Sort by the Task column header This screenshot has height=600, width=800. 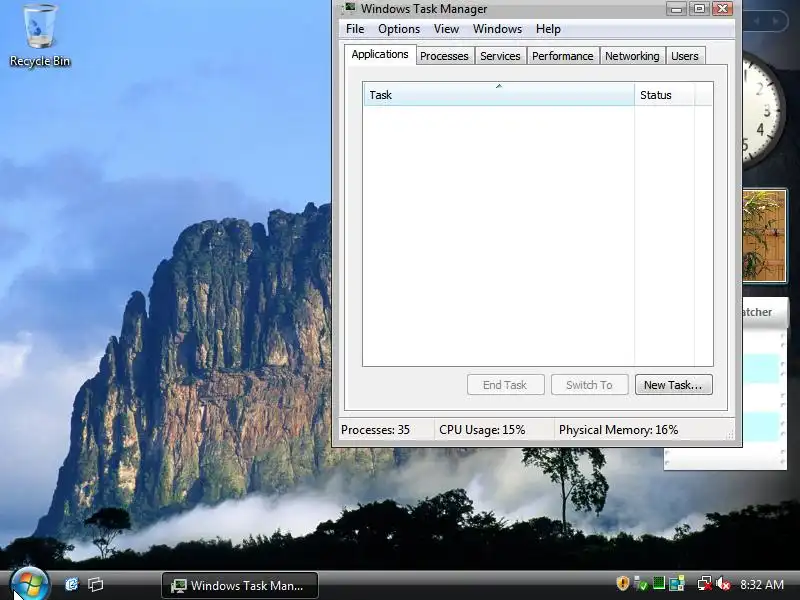point(499,94)
